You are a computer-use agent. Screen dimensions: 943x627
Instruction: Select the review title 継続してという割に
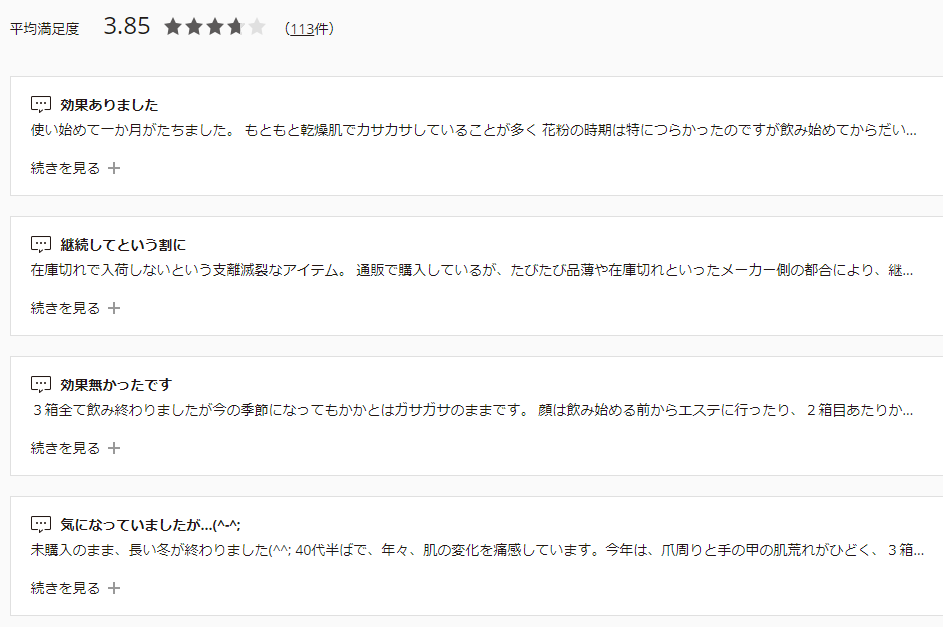point(123,245)
